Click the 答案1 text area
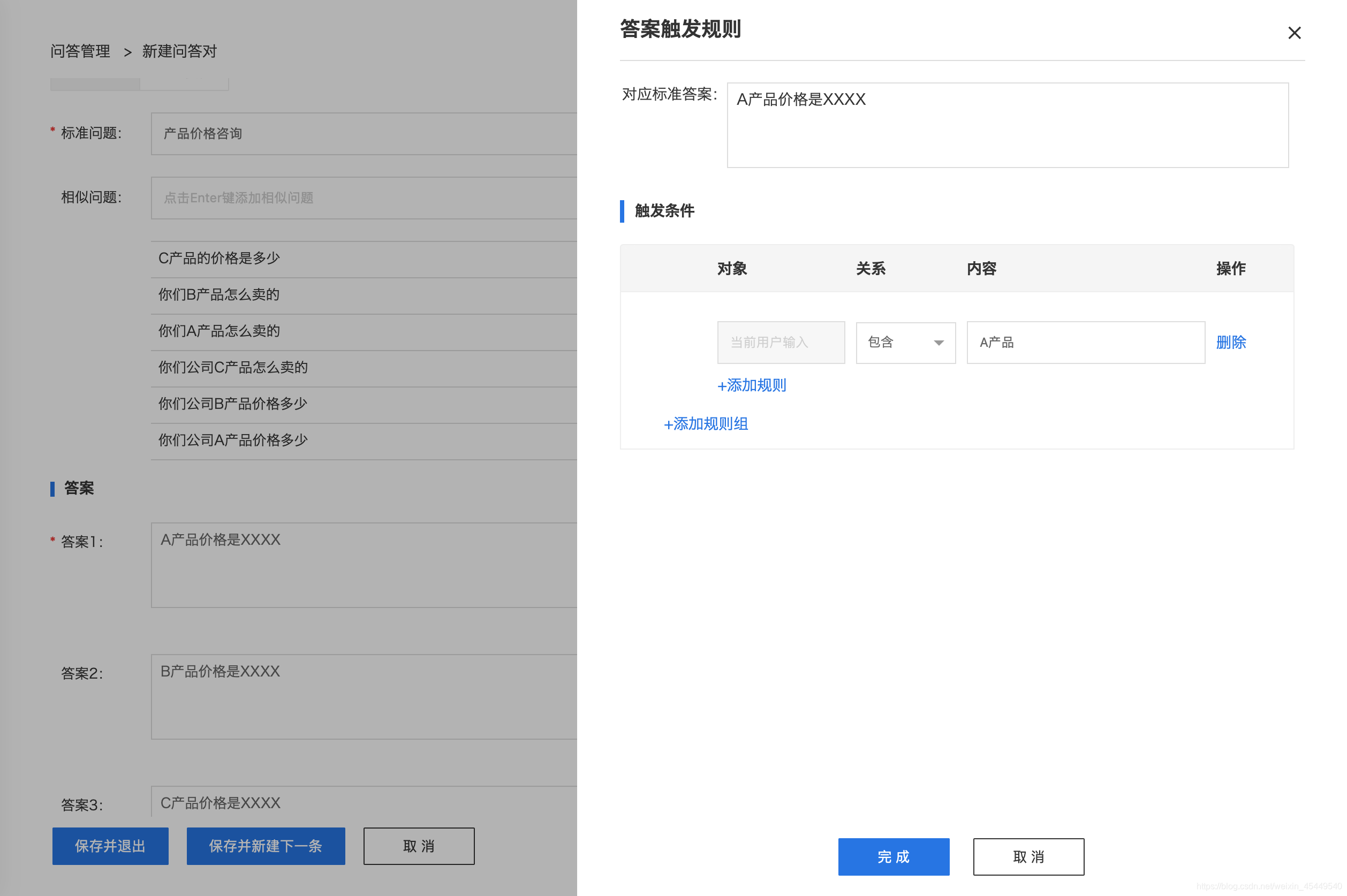Image resolution: width=1347 pixels, height=896 pixels. (364, 565)
